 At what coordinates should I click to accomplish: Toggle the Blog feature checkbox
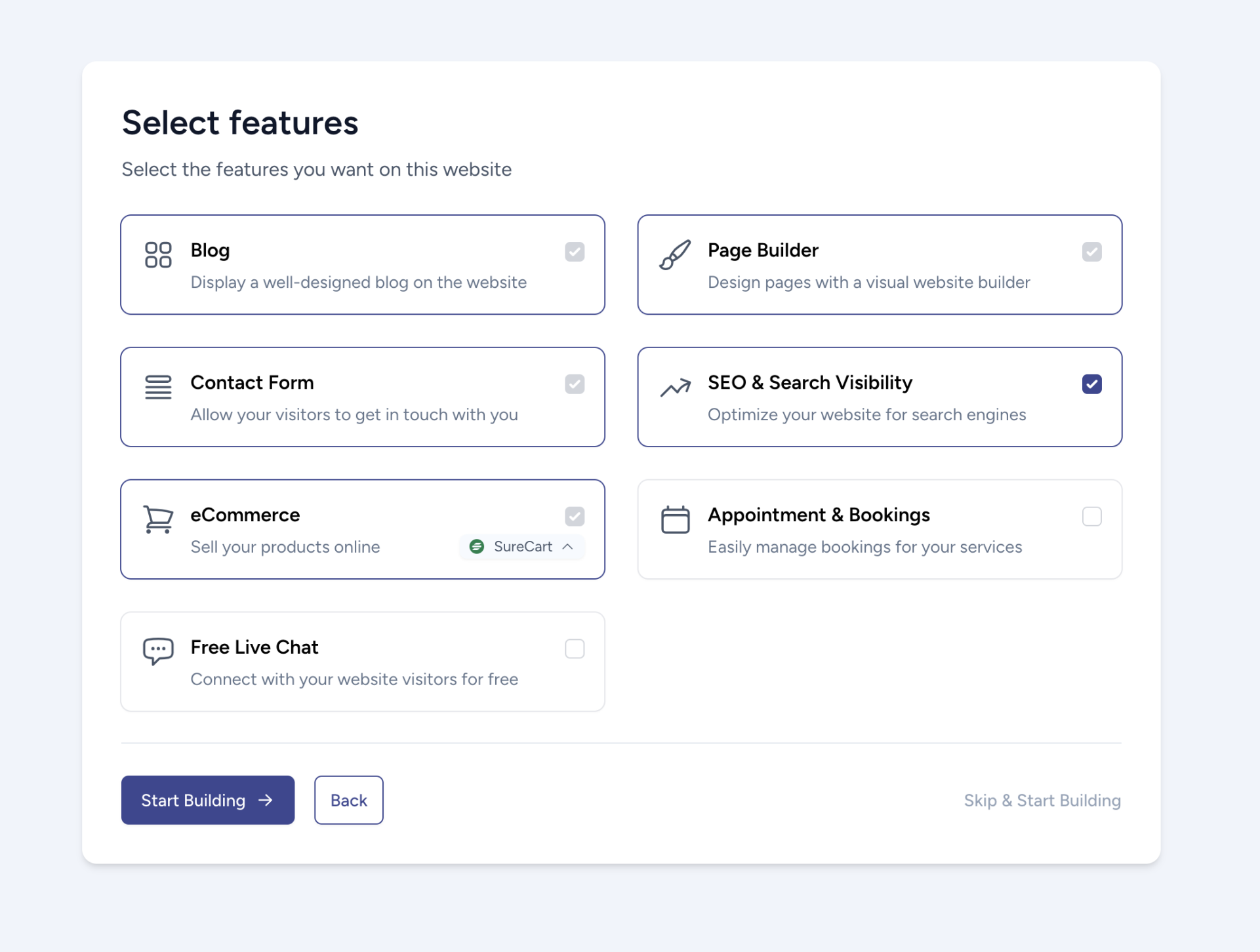(x=575, y=252)
